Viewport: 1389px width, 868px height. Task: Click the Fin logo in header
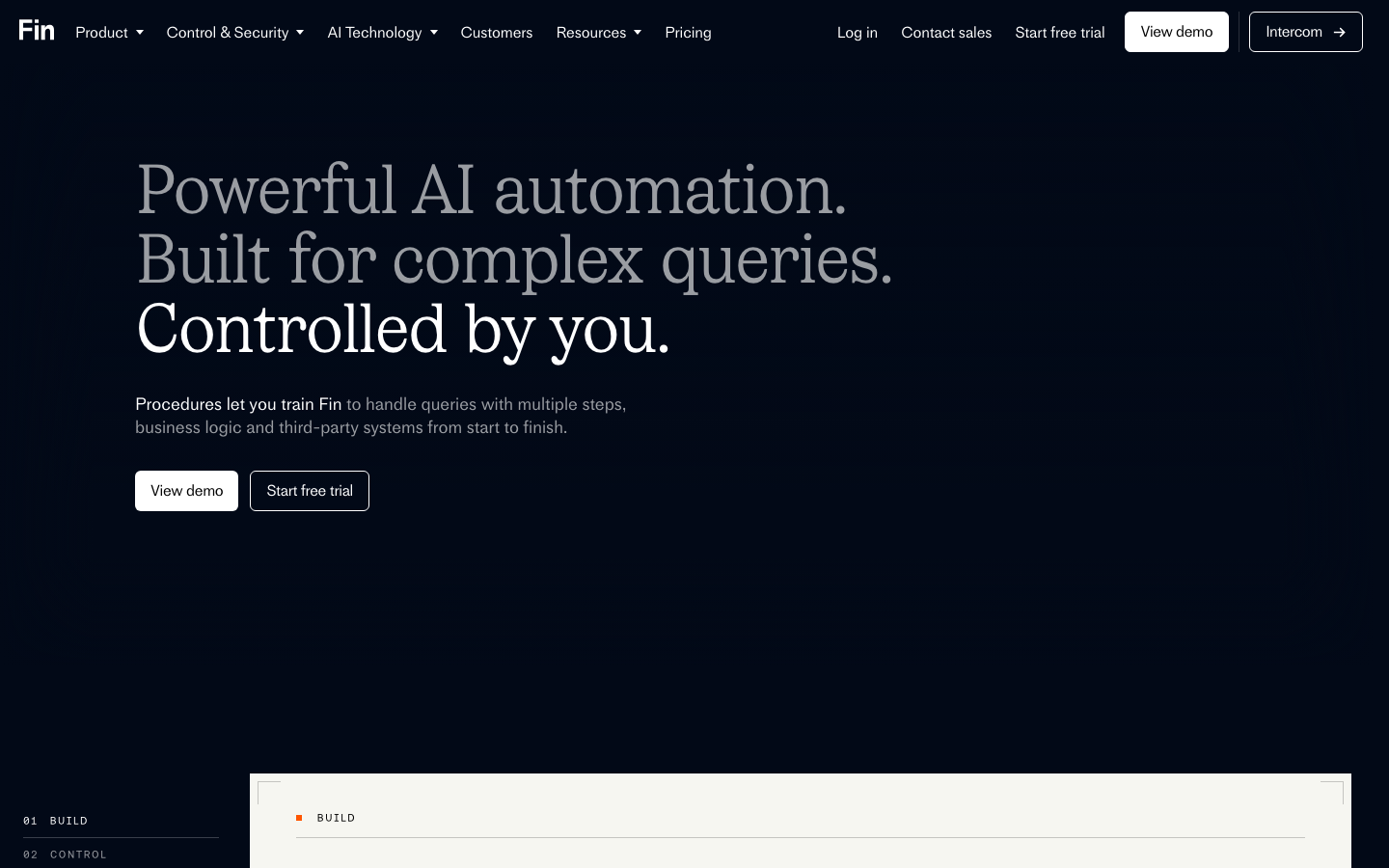click(x=37, y=31)
